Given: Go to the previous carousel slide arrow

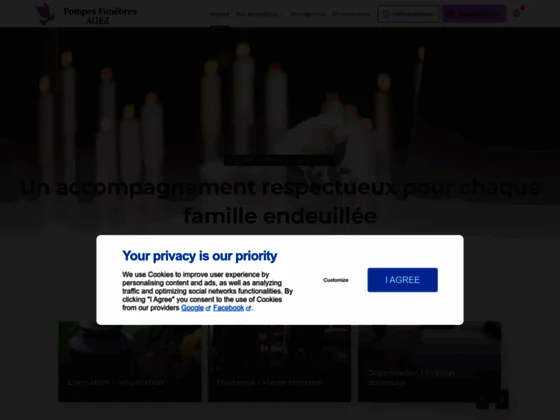Looking at the screenshot, I should pyautogui.click(x=482, y=399).
